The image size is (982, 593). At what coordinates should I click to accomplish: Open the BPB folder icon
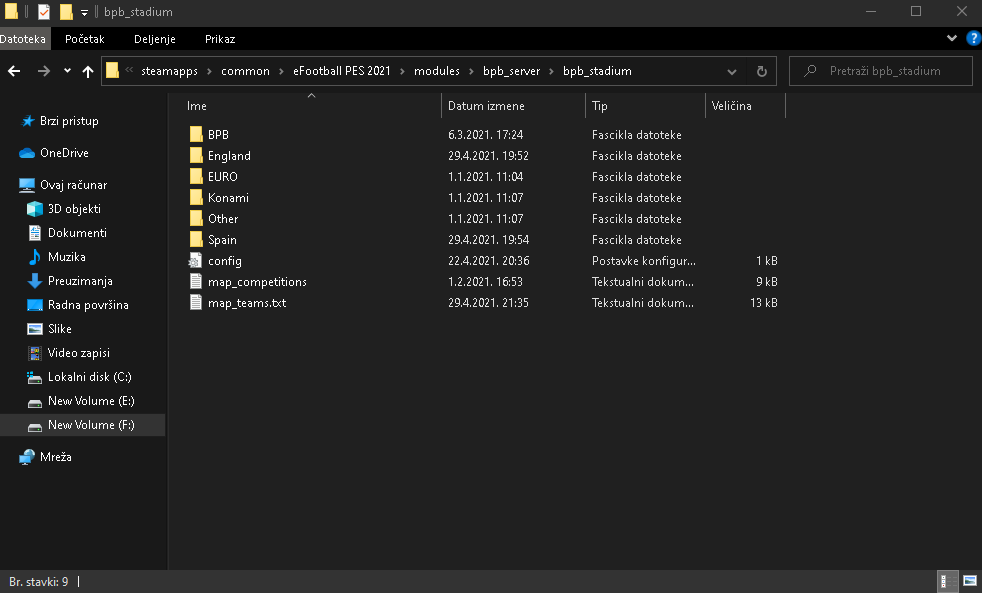point(196,134)
